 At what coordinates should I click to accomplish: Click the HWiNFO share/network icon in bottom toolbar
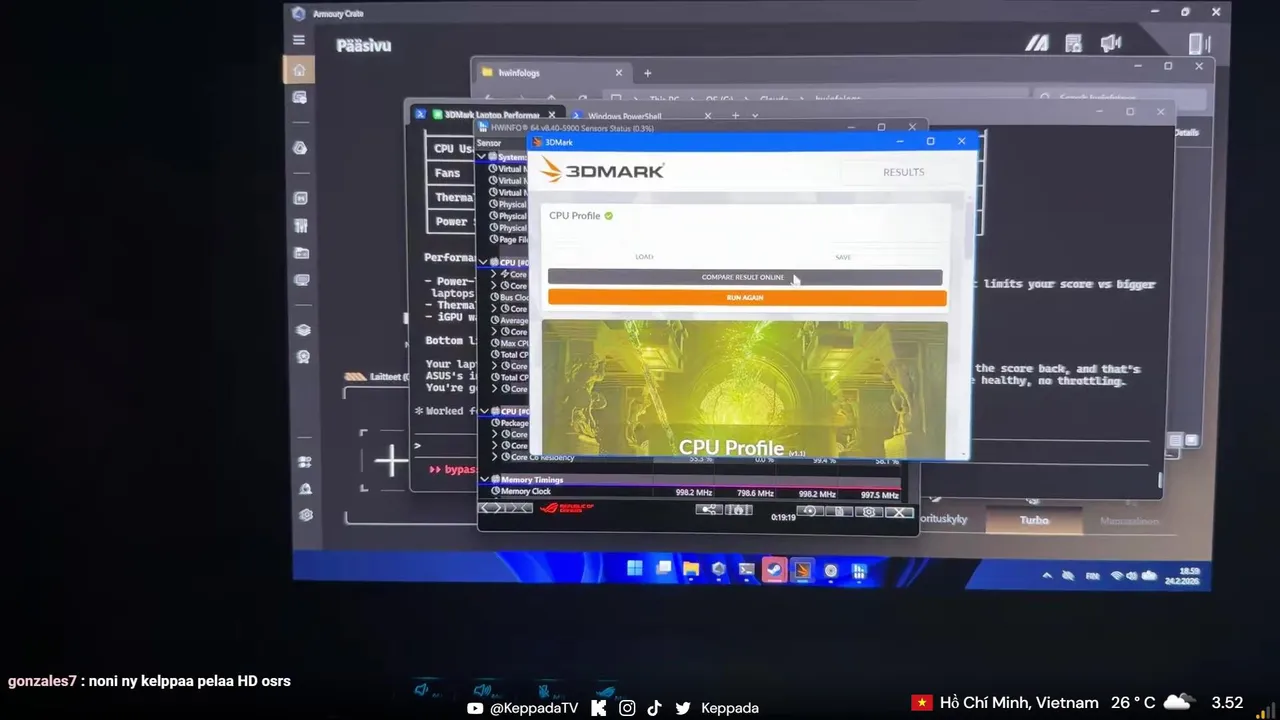(x=708, y=511)
